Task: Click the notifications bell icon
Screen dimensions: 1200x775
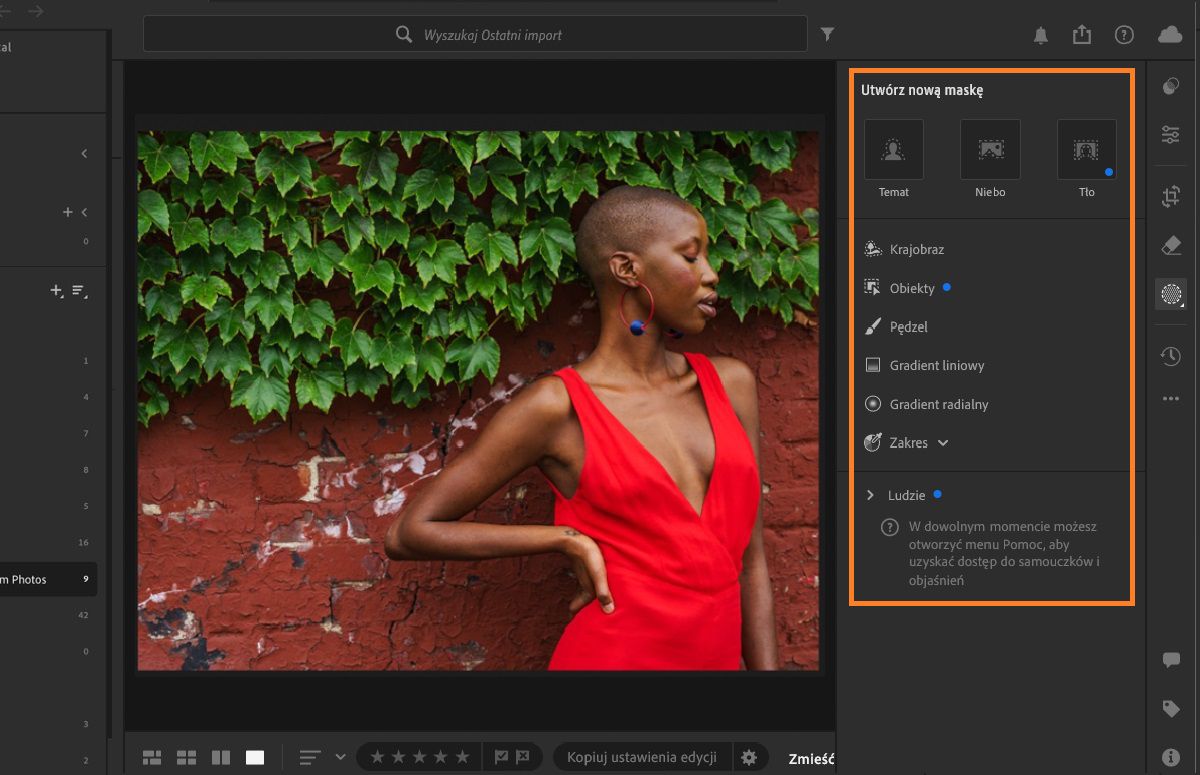Action: pos(1041,35)
